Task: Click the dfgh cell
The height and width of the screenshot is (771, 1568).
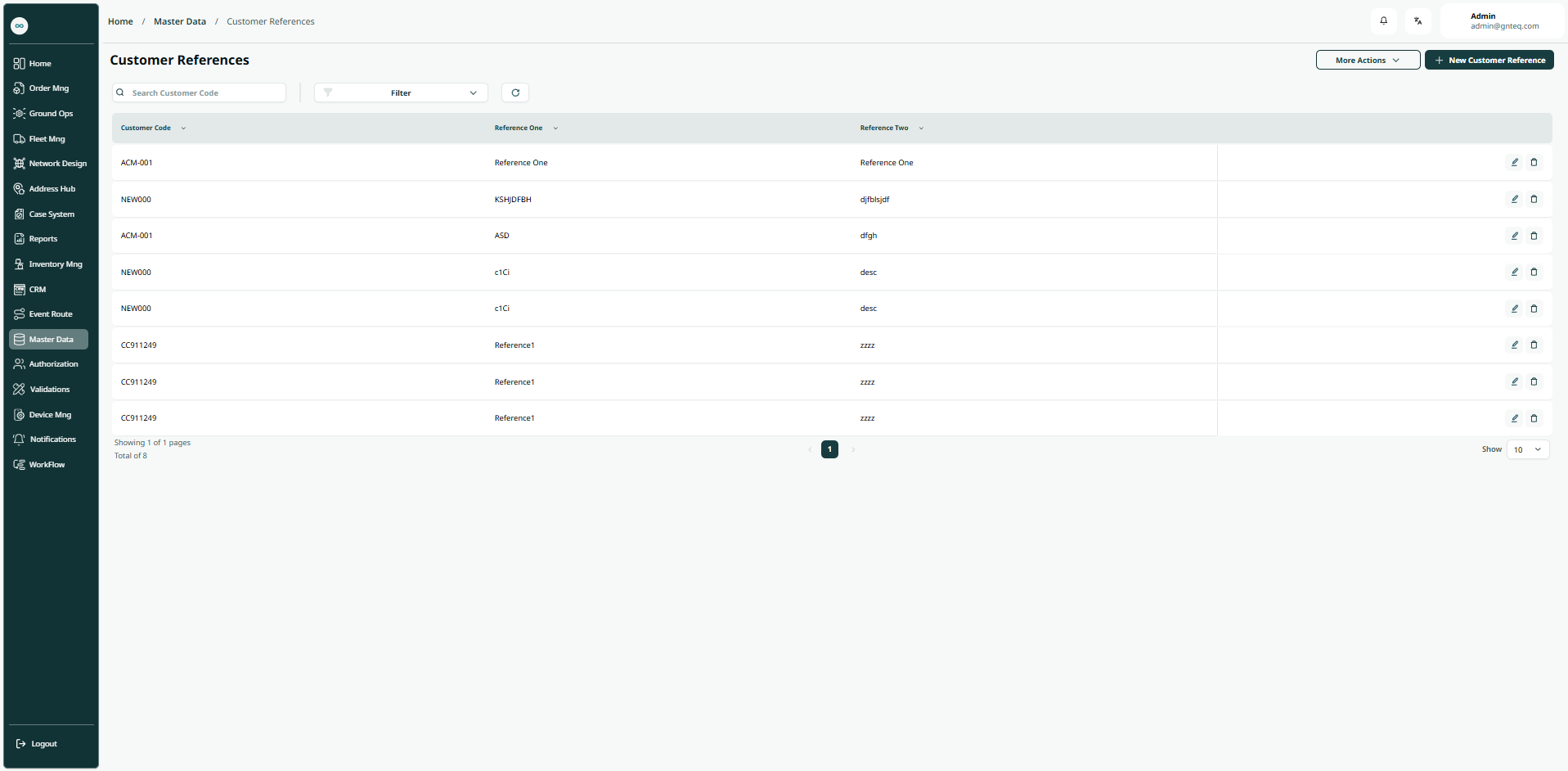Action: 869,236
